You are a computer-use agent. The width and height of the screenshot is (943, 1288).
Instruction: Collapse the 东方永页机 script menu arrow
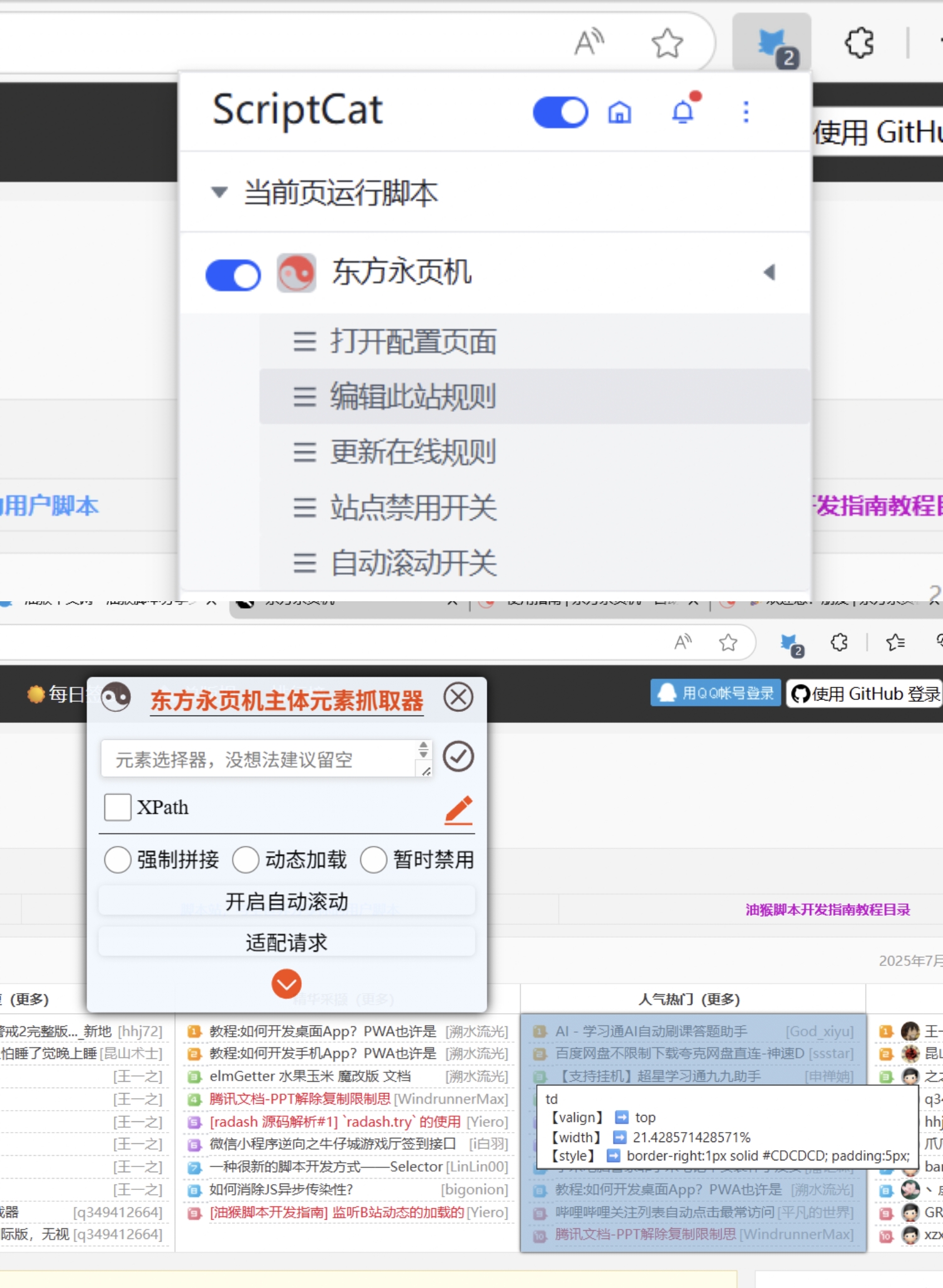coord(769,272)
